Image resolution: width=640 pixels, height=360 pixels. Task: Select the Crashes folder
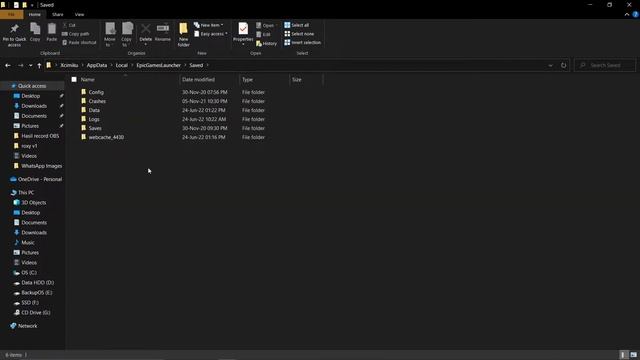pyautogui.click(x=97, y=101)
